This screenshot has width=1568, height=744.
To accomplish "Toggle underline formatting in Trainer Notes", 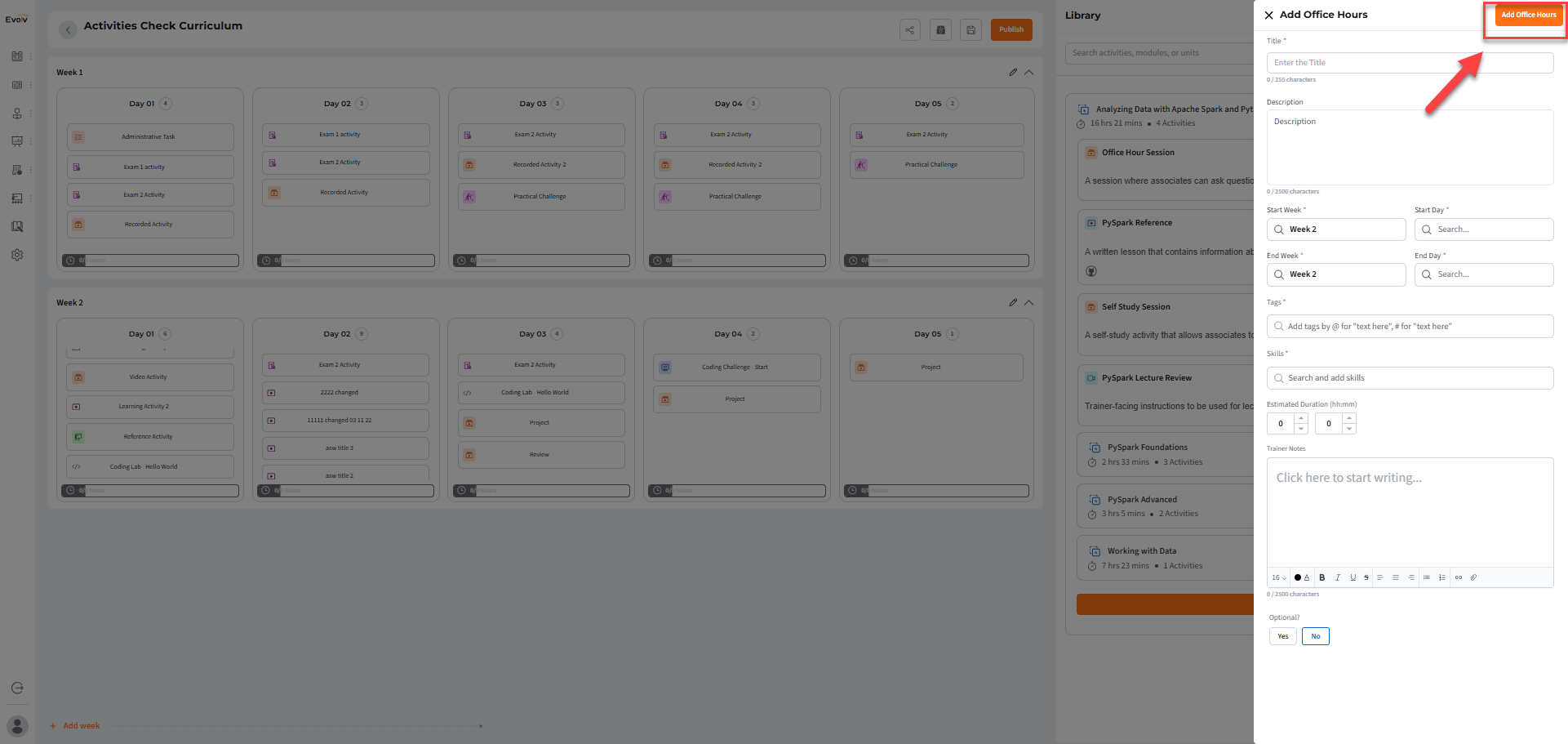I will pos(1353,577).
